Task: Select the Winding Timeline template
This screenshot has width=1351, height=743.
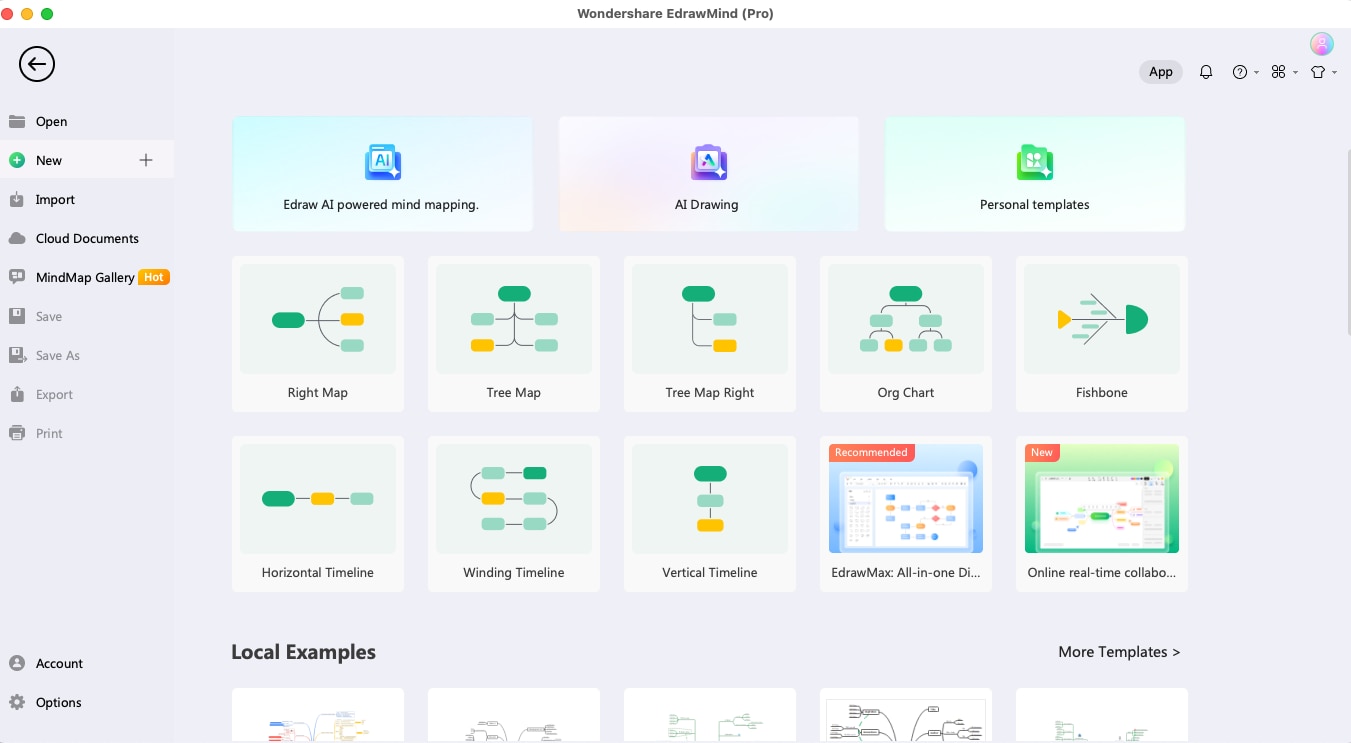Action: [x=514, y=514]
